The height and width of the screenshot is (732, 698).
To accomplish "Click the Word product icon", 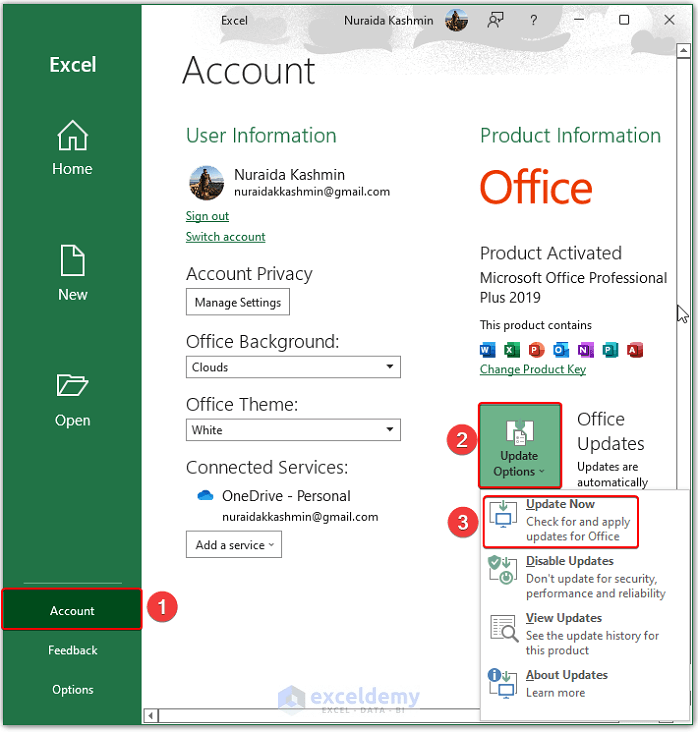I will (487, 350).
